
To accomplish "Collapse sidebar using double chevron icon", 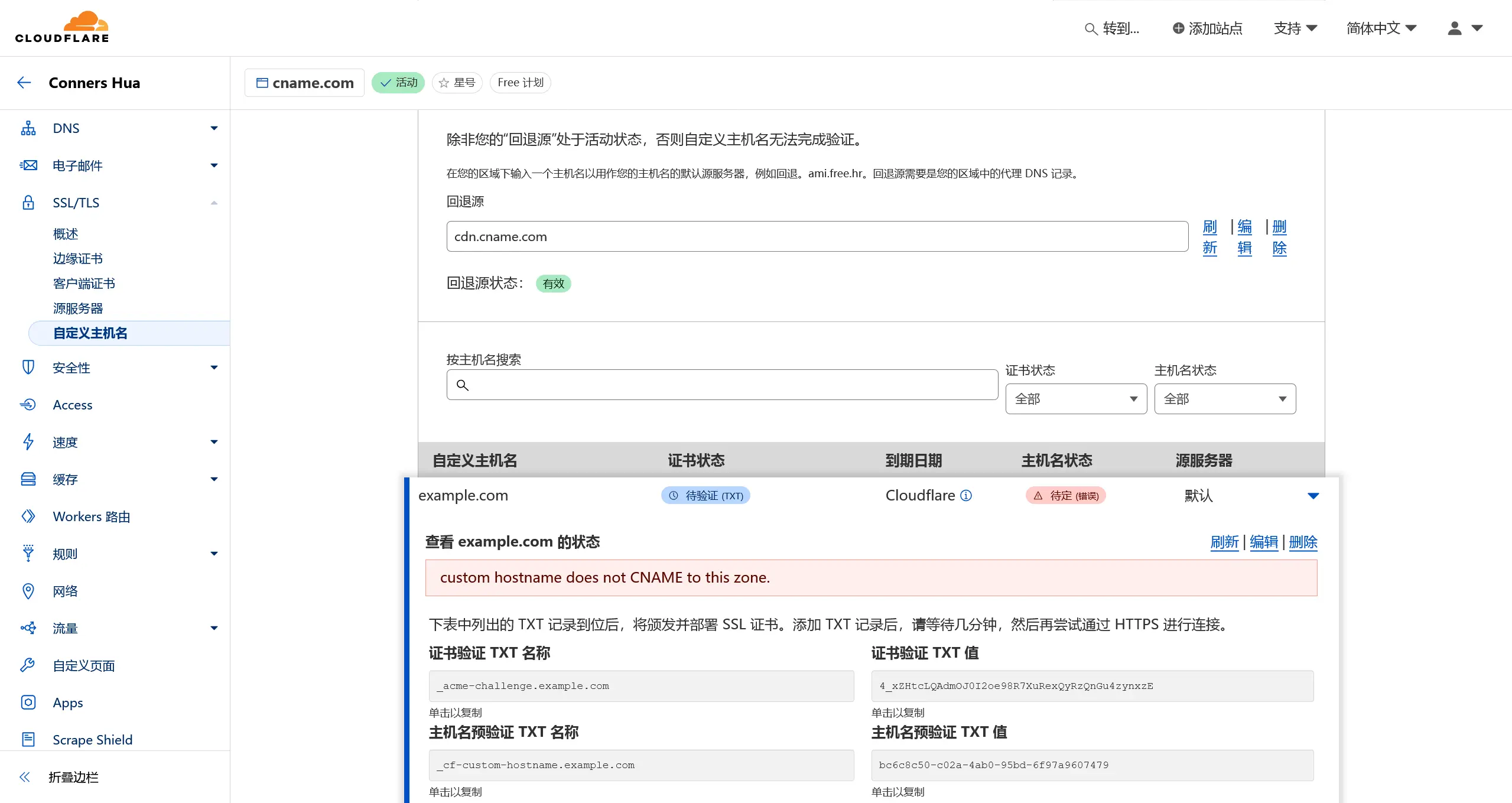I will tap(25, 777).
